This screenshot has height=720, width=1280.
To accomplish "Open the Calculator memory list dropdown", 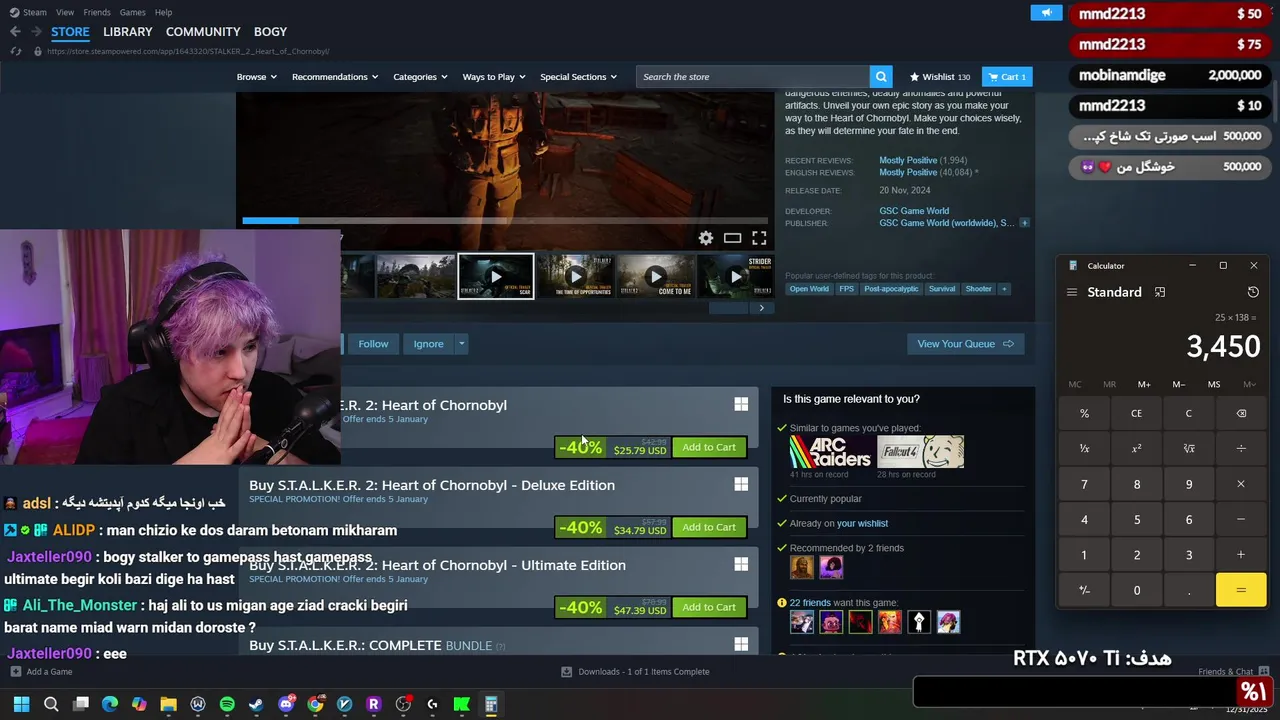I will (x=1249, y=384).
